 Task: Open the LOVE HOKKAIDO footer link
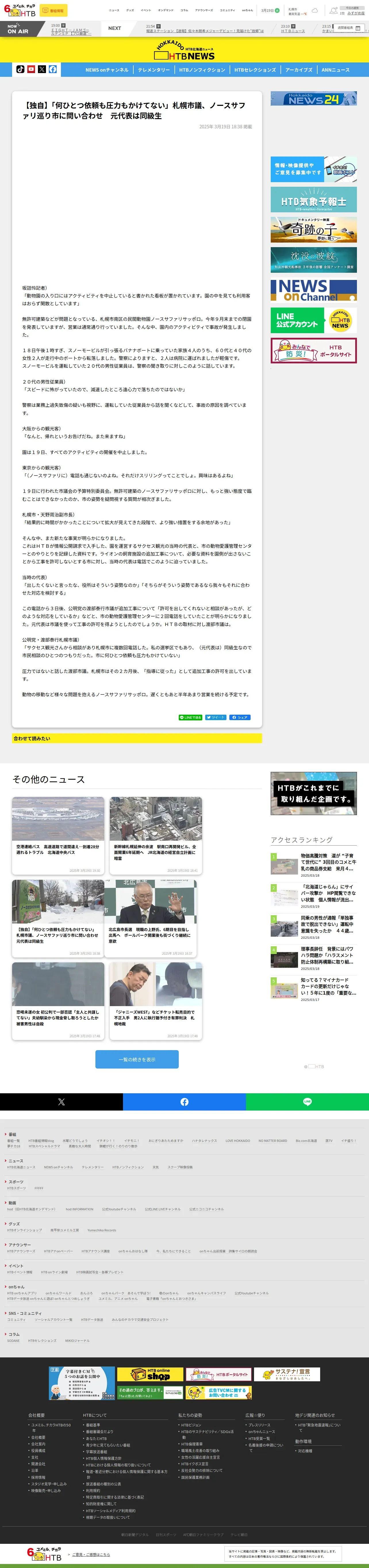238,1141
